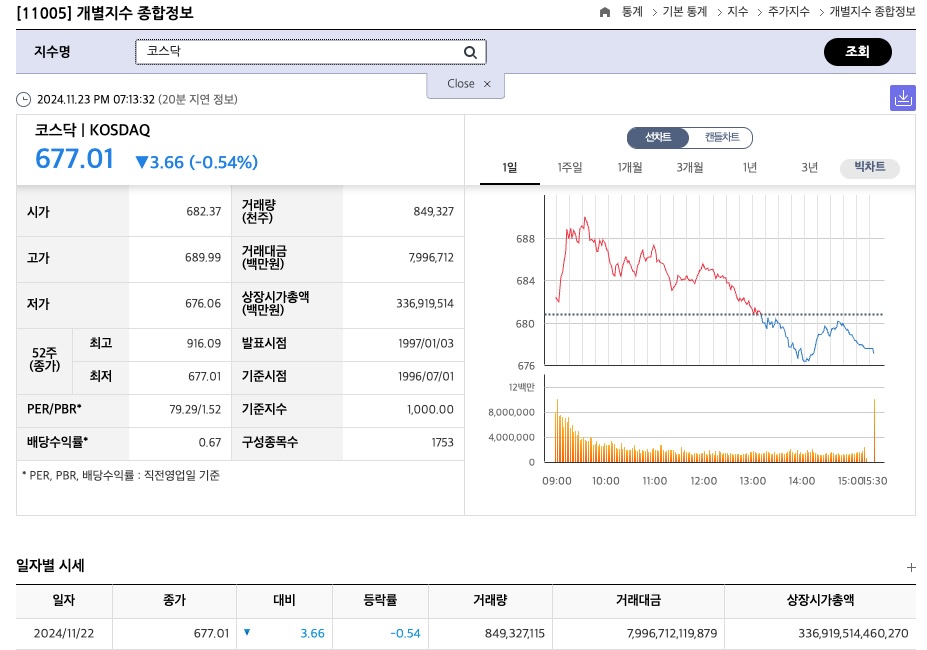Click 거래량 column header in daily table
The height and width of the screenshot is (650, 927).
tap(490, 600)
